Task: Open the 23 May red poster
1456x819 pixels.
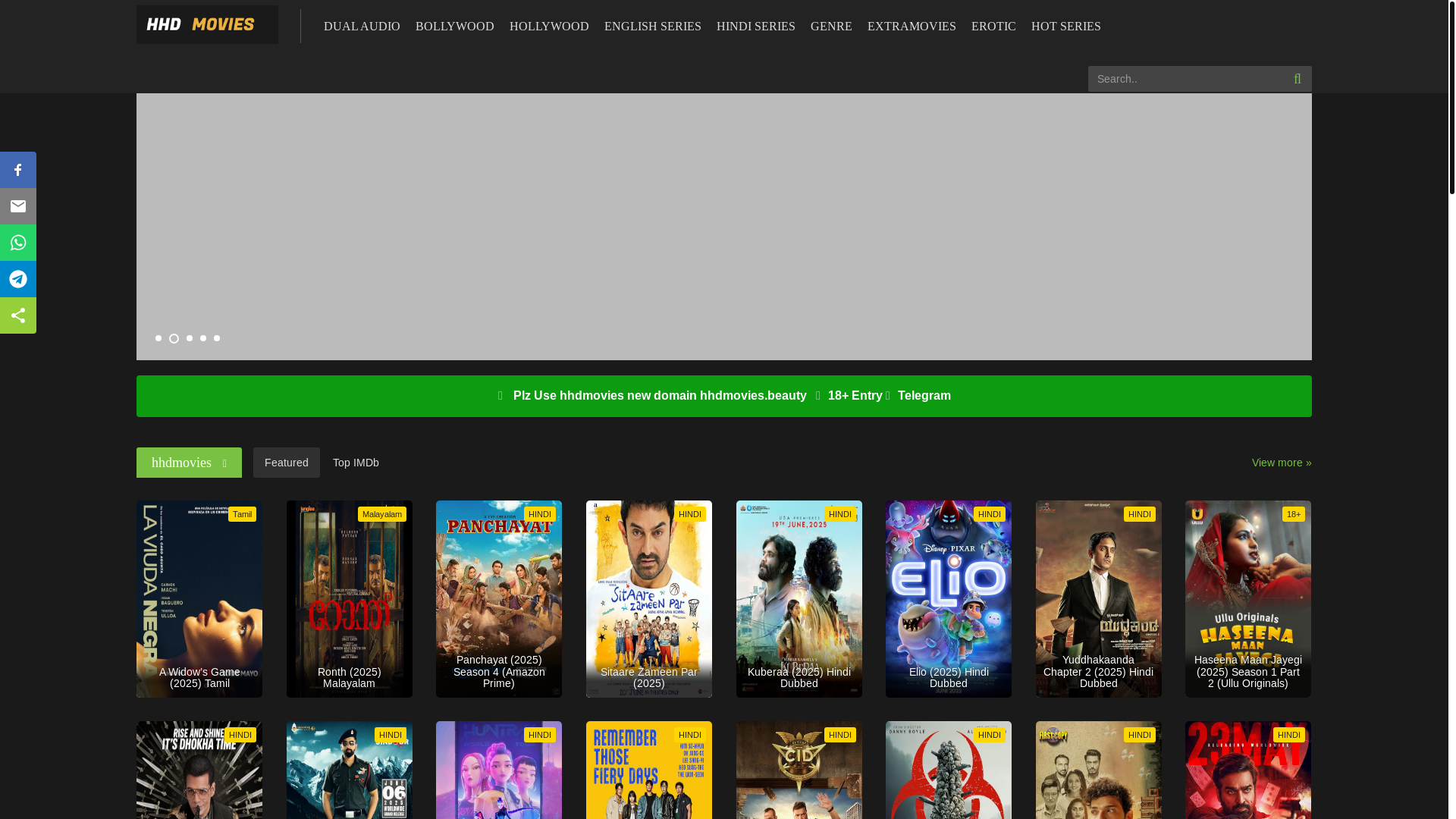Action: pyautogui.click(x=1248, y=770)
